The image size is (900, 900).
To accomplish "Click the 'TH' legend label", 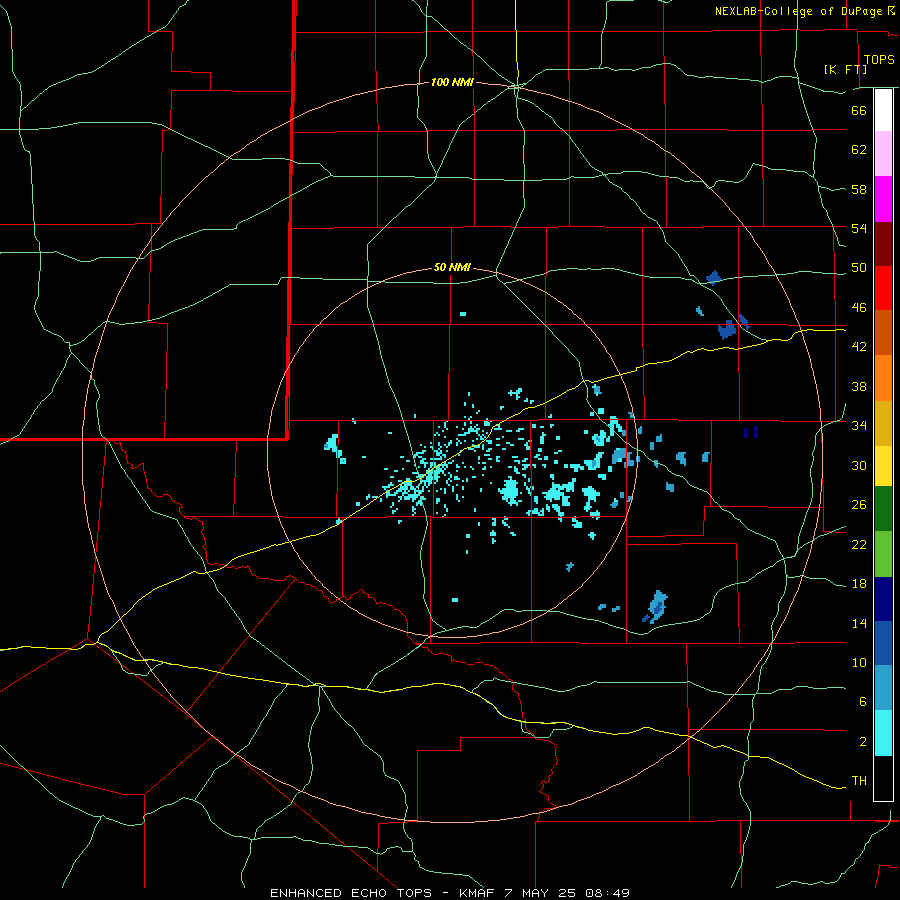I will (859, 781).
